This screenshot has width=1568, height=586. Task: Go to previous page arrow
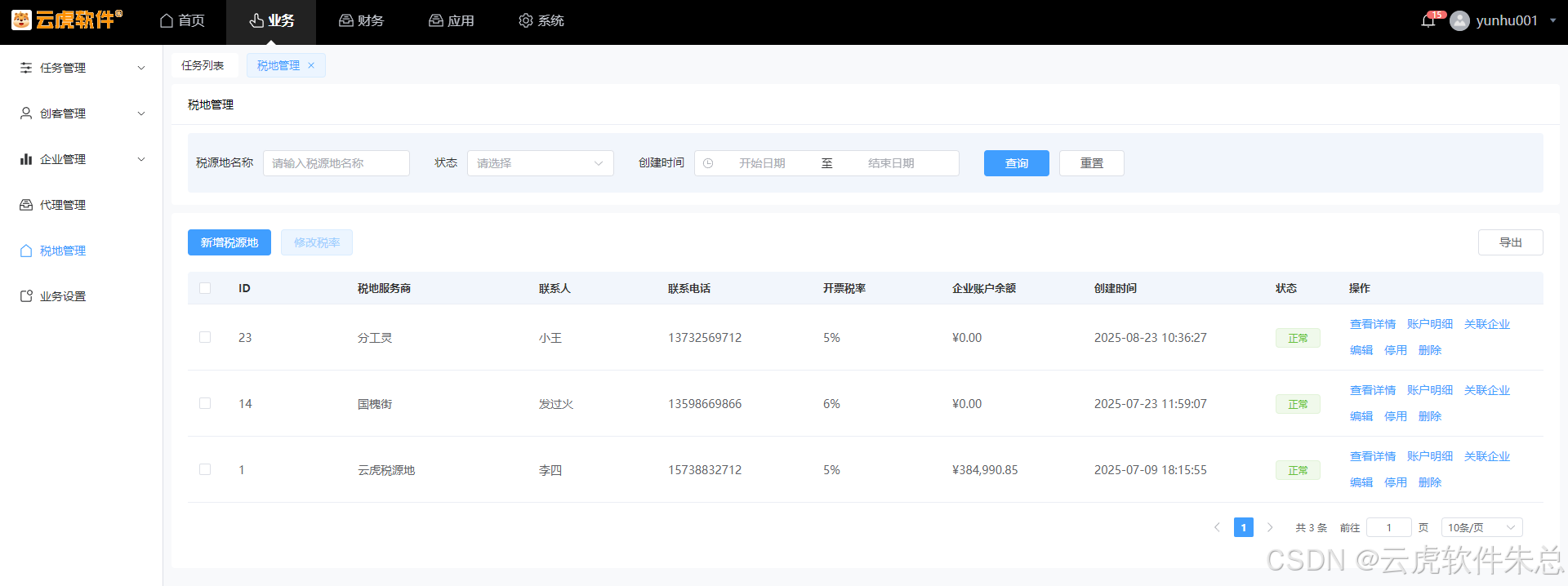coord(1217,527)
